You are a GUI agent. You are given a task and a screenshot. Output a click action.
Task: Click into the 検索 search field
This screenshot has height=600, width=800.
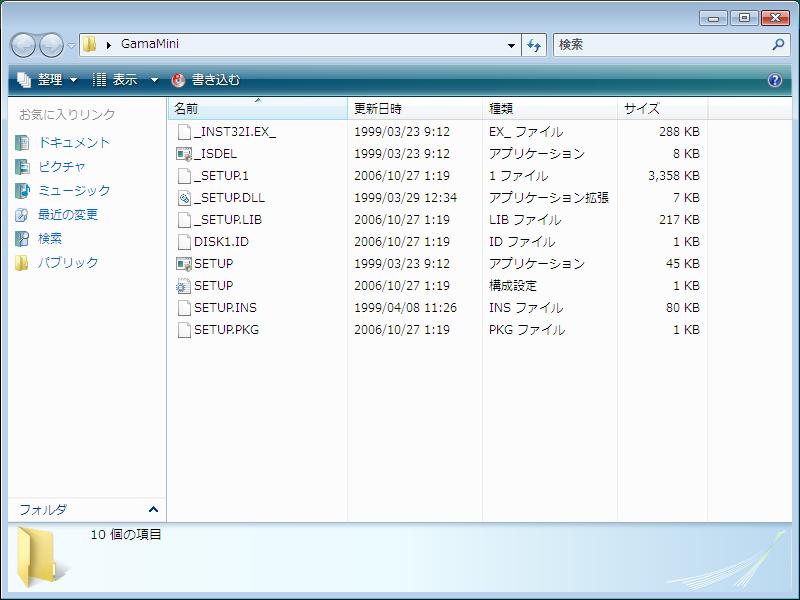coord(660,45)
